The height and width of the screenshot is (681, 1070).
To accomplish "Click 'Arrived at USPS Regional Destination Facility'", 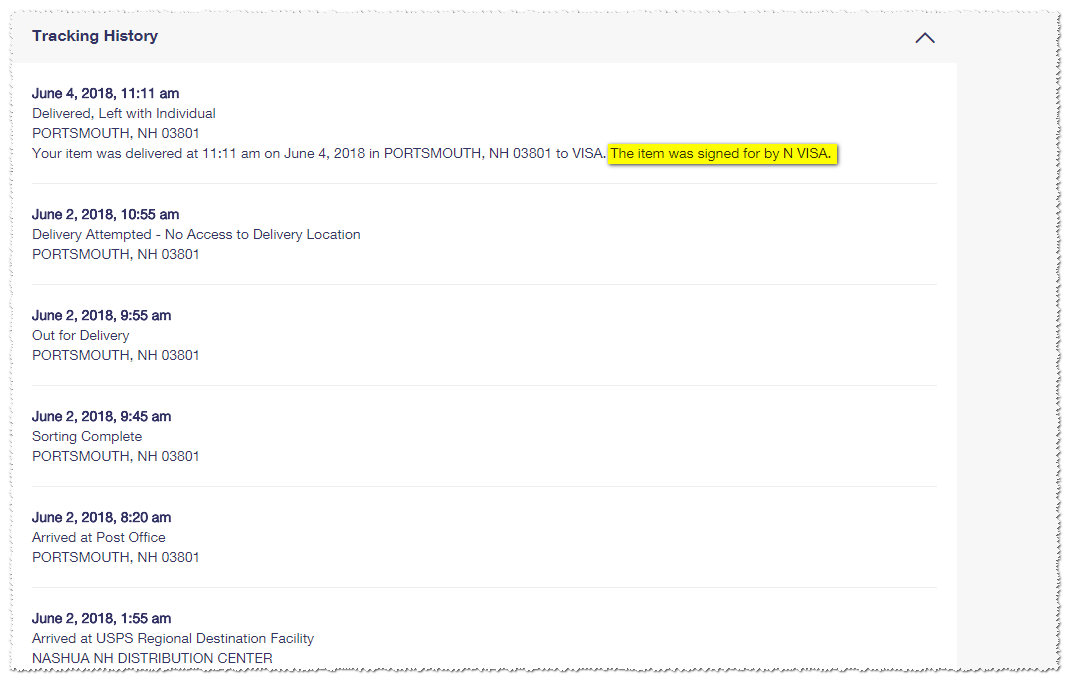I will pyautogui.click(x=173, y=638).
